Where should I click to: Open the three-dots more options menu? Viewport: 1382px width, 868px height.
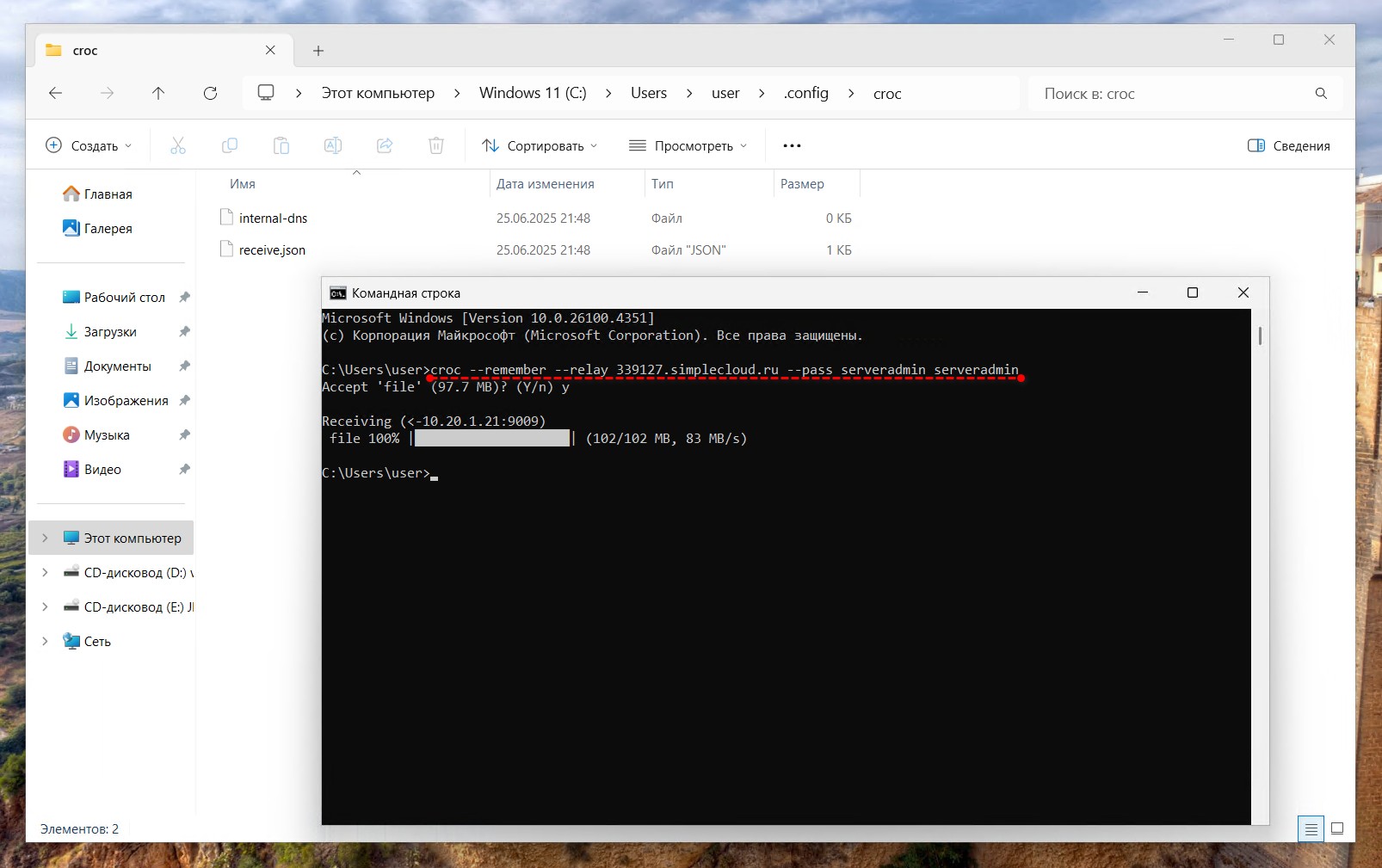[x=792, y=145]
